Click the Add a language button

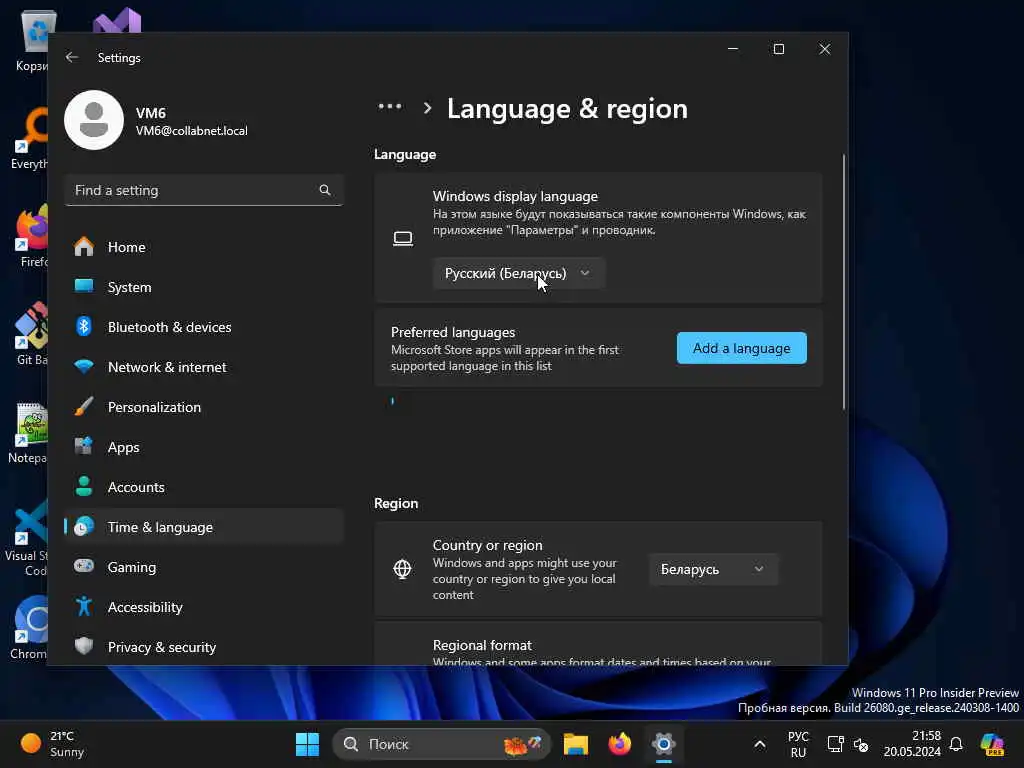tap(741, 348)
